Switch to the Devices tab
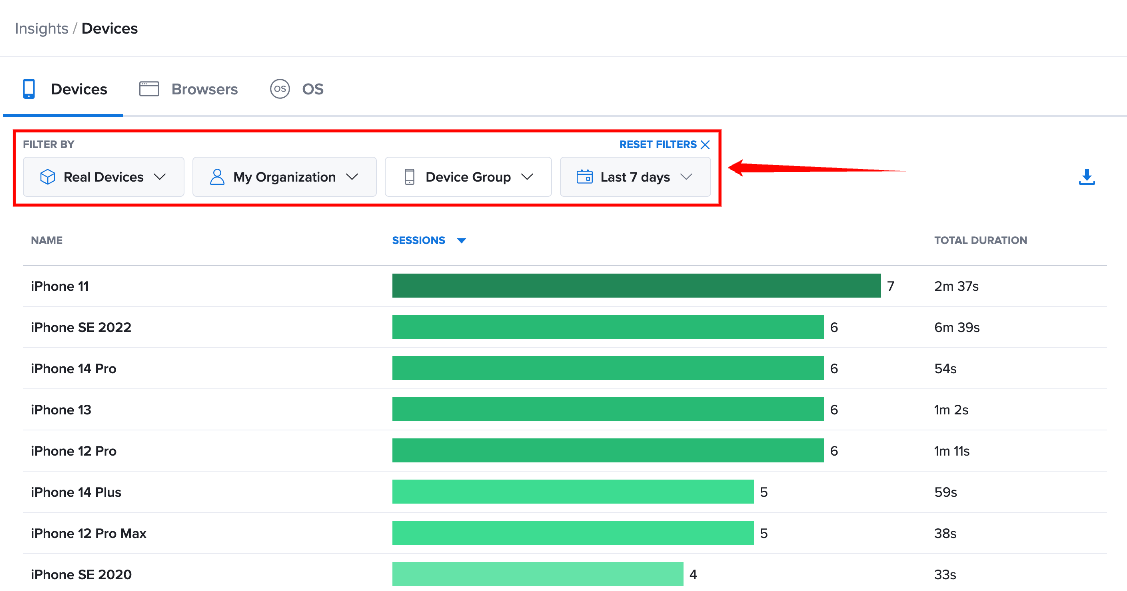Screen dimensions: 1127x591 point(64,89)
